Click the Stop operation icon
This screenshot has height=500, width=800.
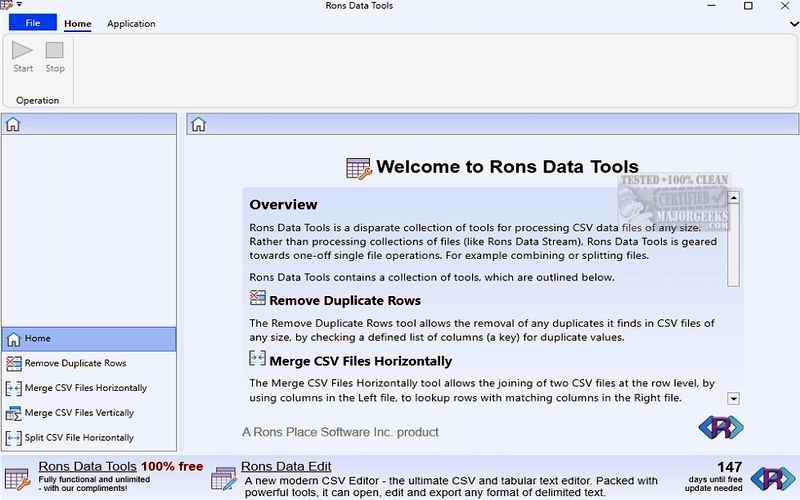pos(55,50)
